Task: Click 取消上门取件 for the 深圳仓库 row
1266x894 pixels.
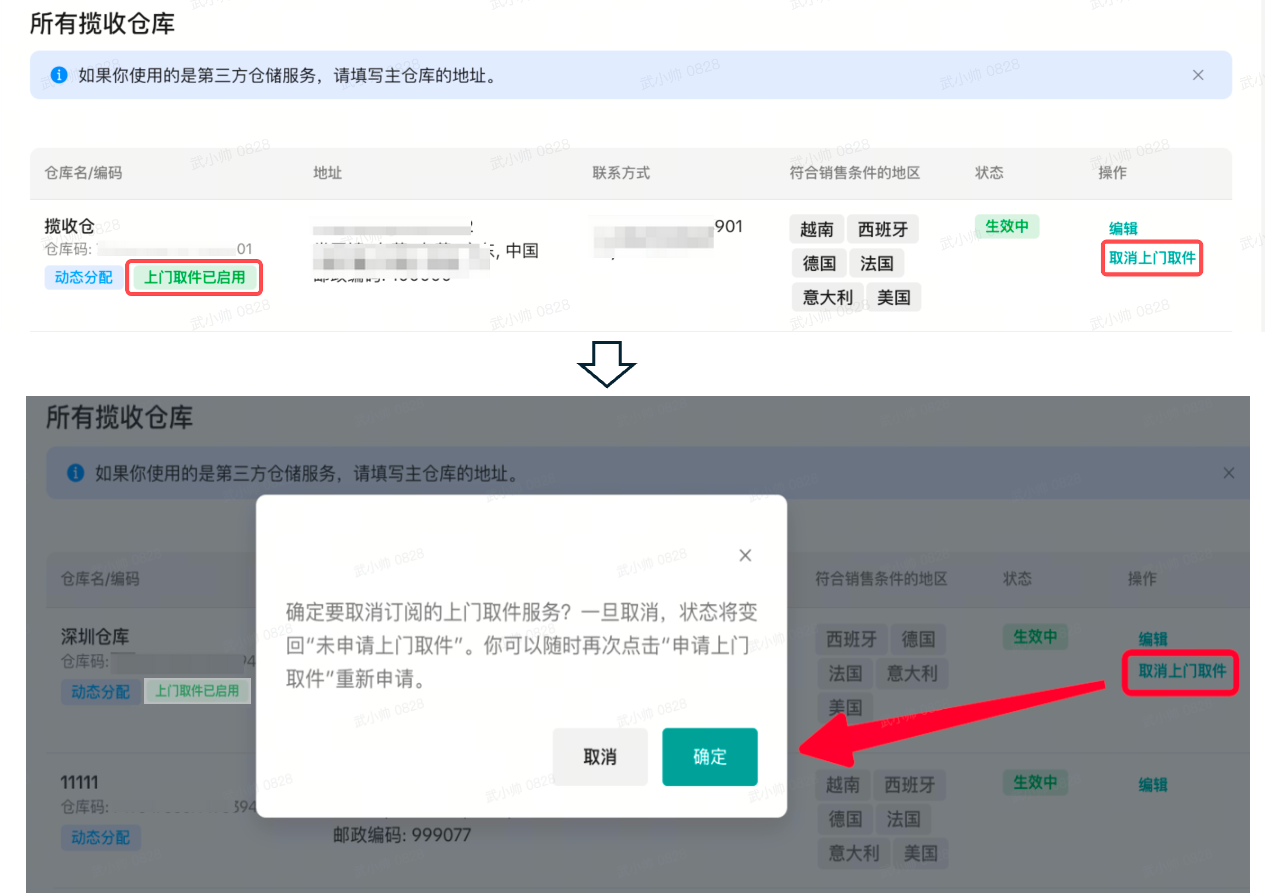Action: (1182, 671)
